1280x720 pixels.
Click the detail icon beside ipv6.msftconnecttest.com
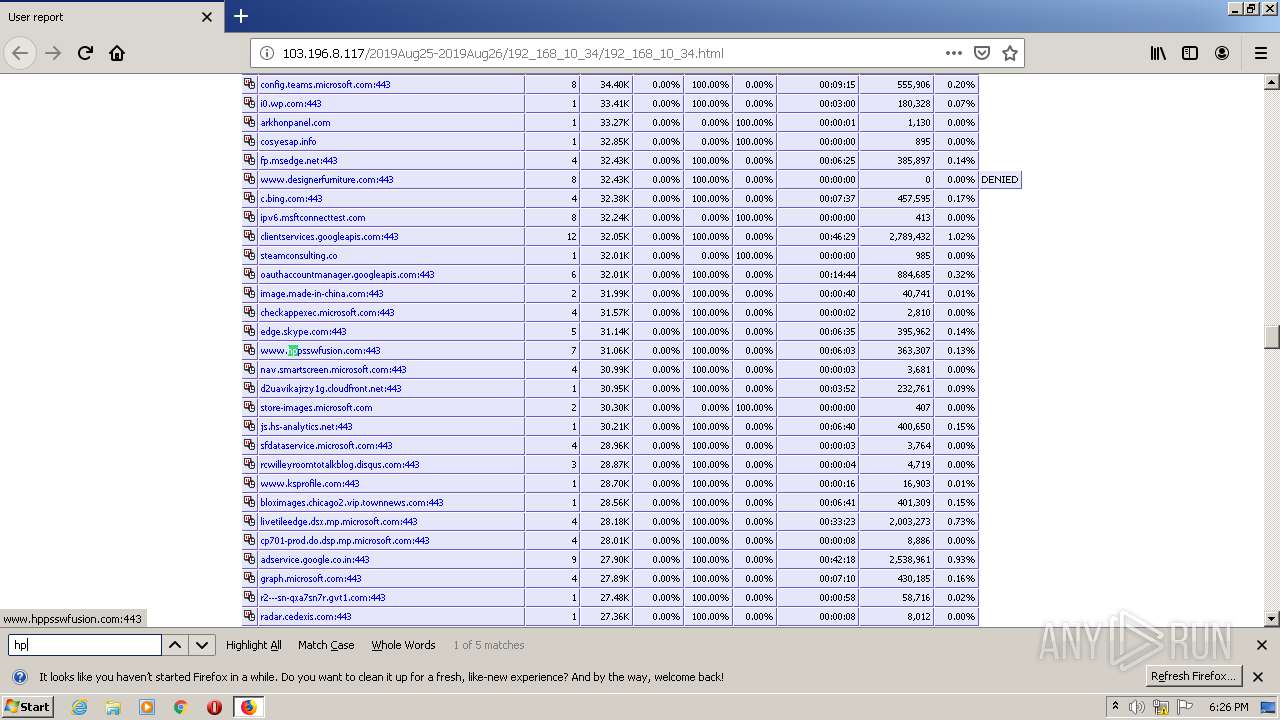(x=250, y=217)
